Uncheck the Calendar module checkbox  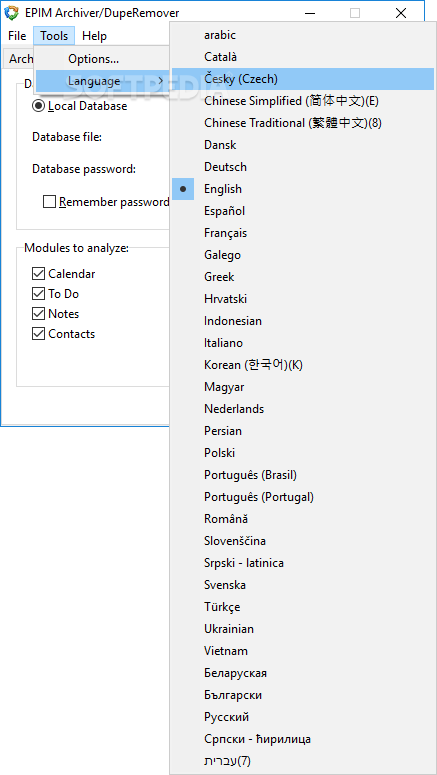pos(38,274)
